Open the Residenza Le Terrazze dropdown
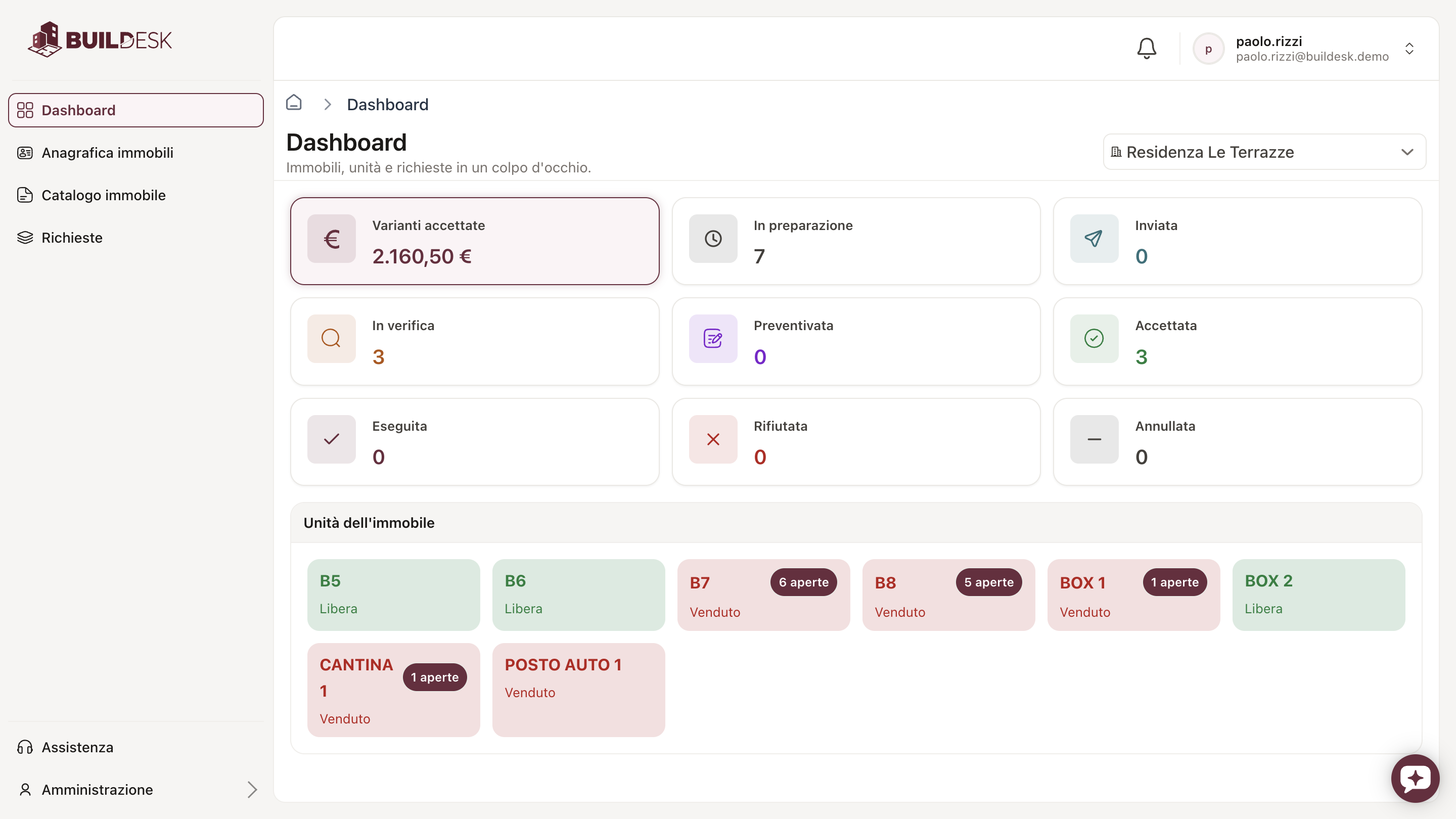 tap(1264, 152)
